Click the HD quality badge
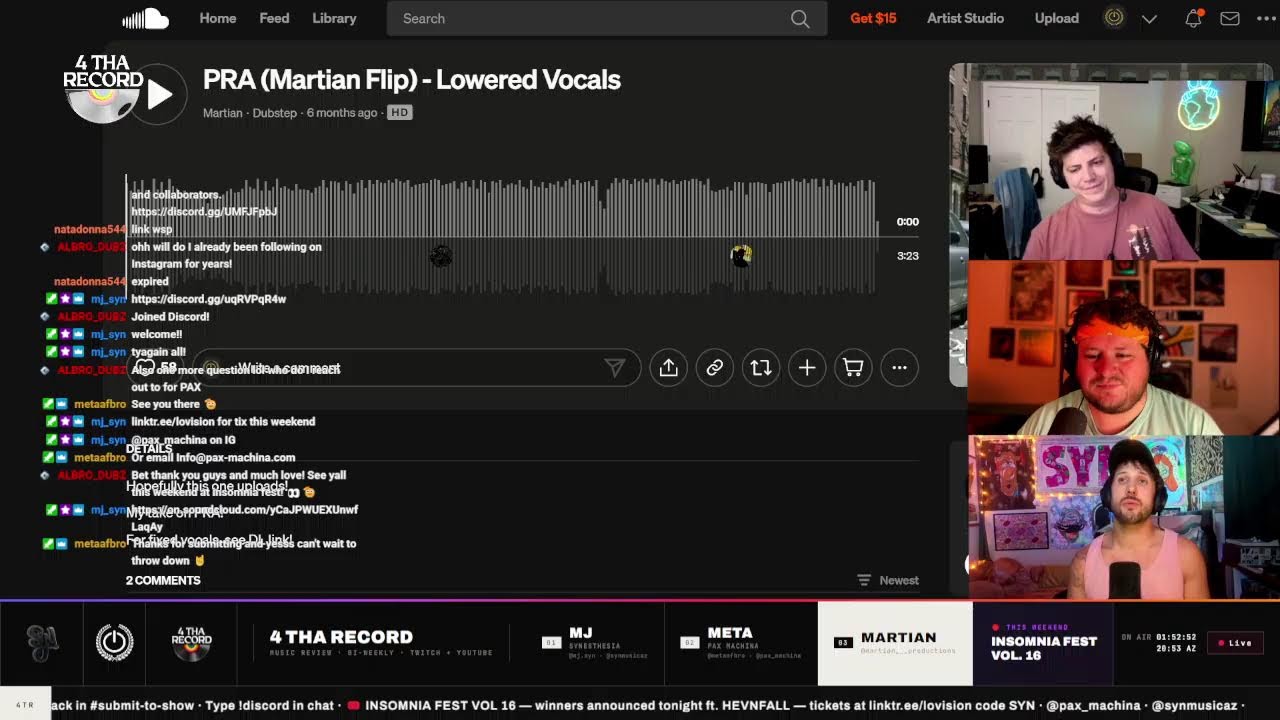1280x720 pixels. click(399, 113)
